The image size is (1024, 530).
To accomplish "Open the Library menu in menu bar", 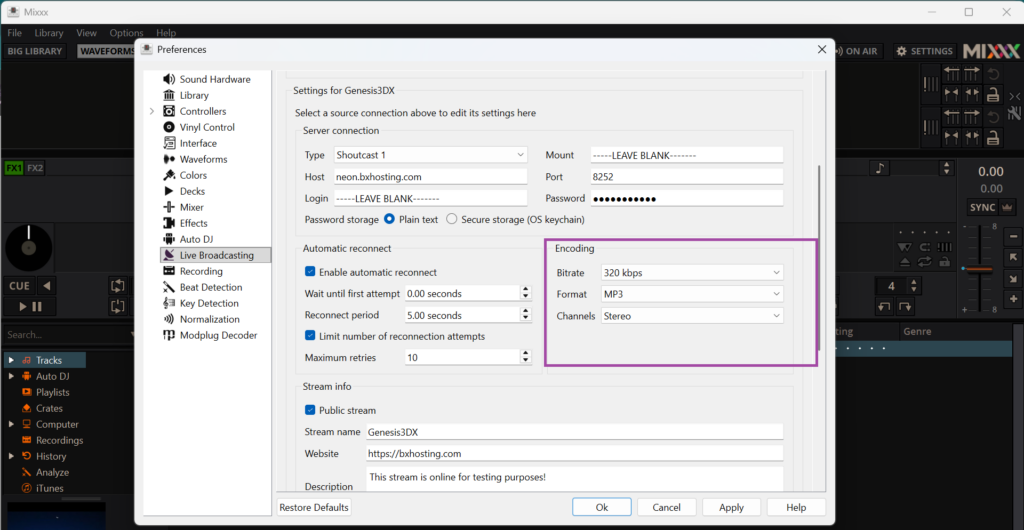I will tap(48, 33).
